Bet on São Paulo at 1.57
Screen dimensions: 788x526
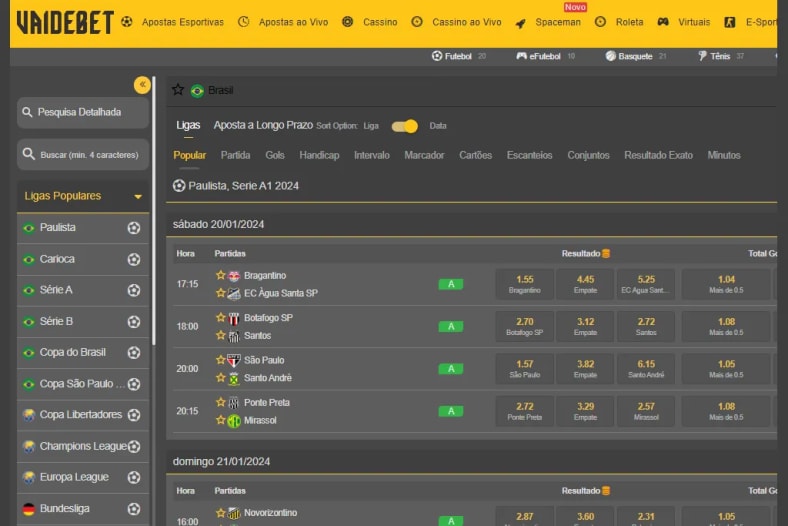[x=525, y=369]
